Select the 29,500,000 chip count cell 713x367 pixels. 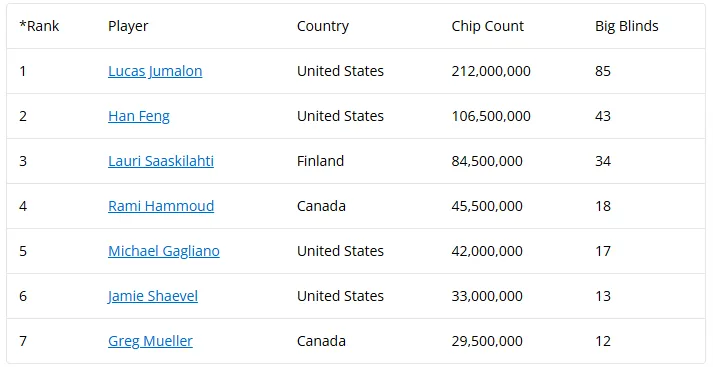(x=487, y=342)
